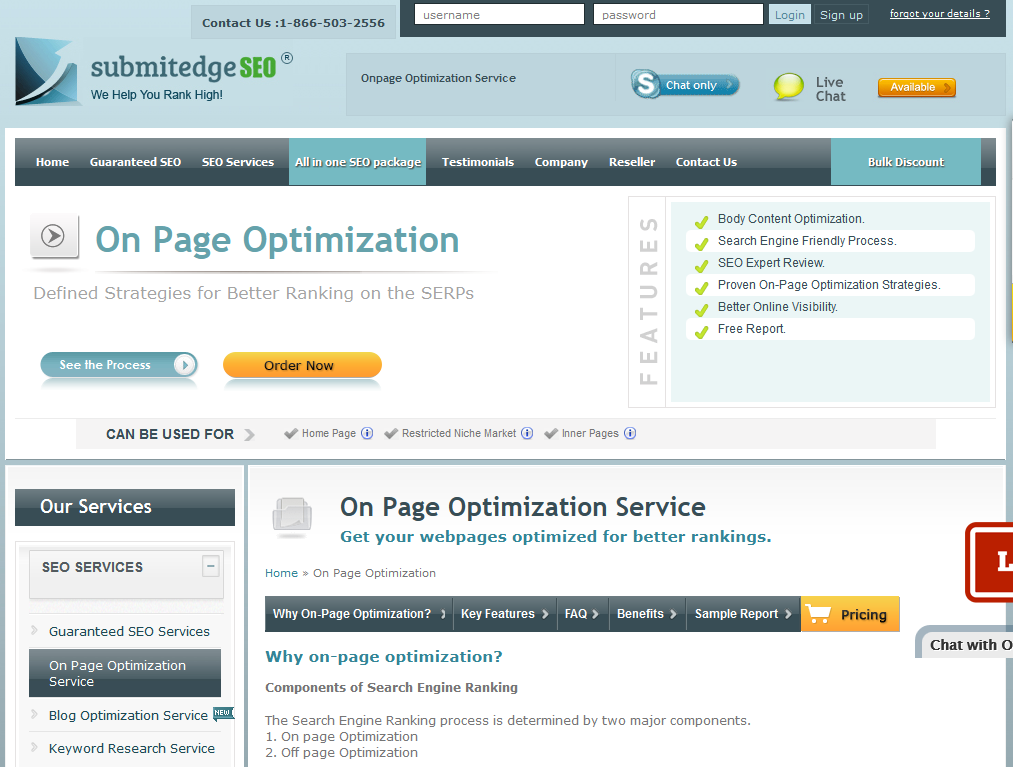Screen dimensions: 1013x767
Task: Click the See the Process button
Action: (118, 365)
